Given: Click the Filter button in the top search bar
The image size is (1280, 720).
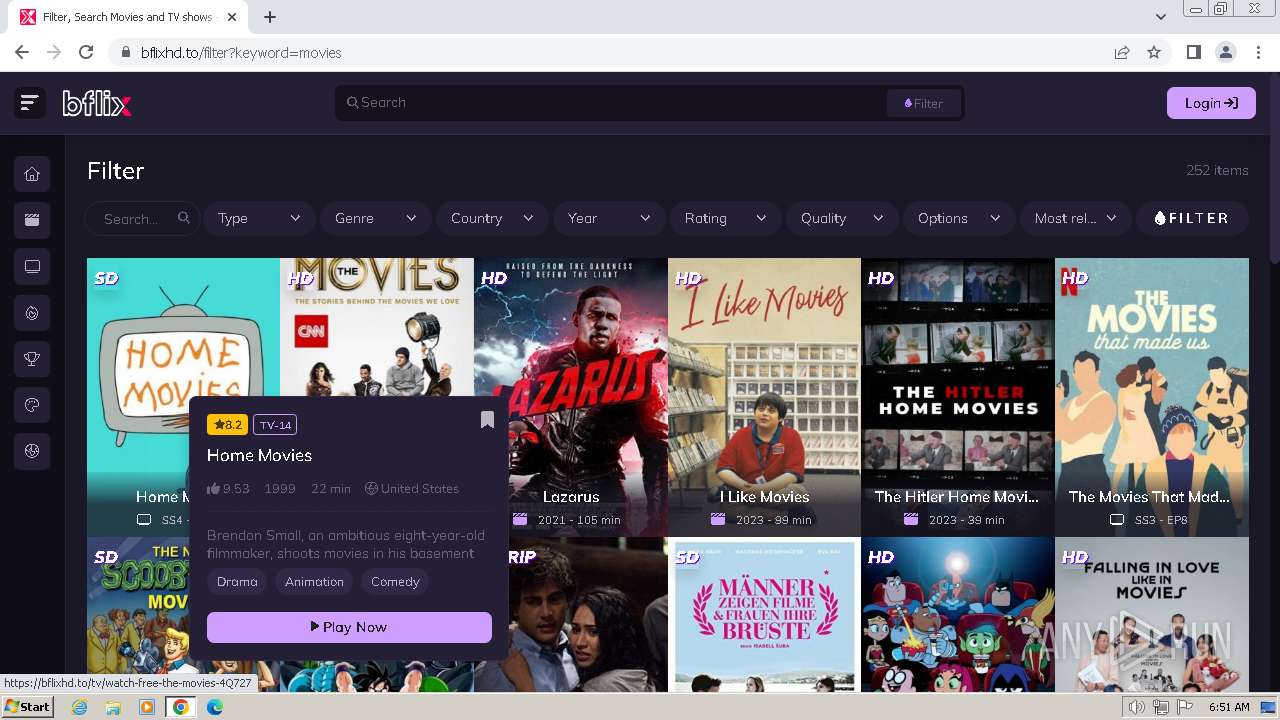Looking at the screenshot, I should click(x=923, y=103).
